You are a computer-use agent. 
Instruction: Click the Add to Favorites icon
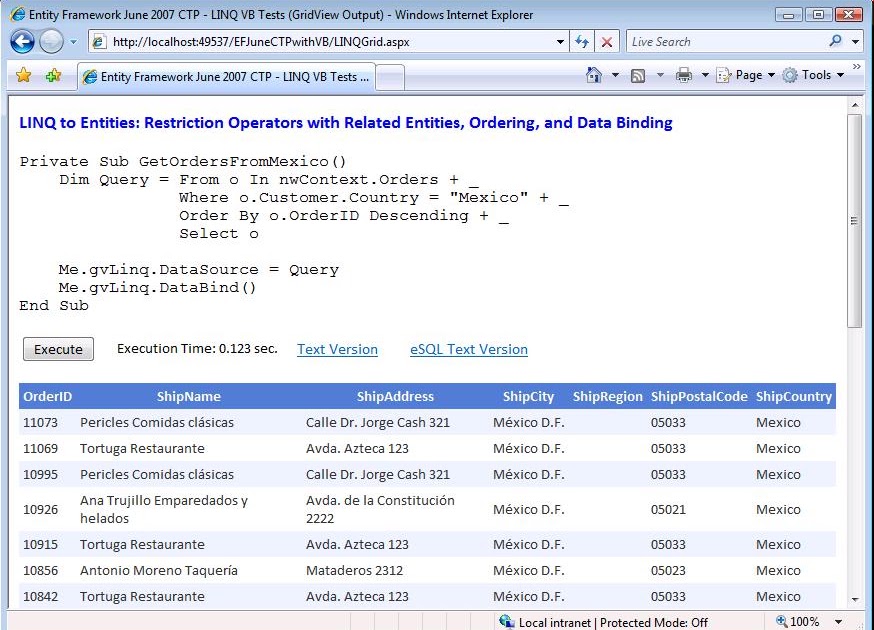pyautogui.click(x=54, y=75)
